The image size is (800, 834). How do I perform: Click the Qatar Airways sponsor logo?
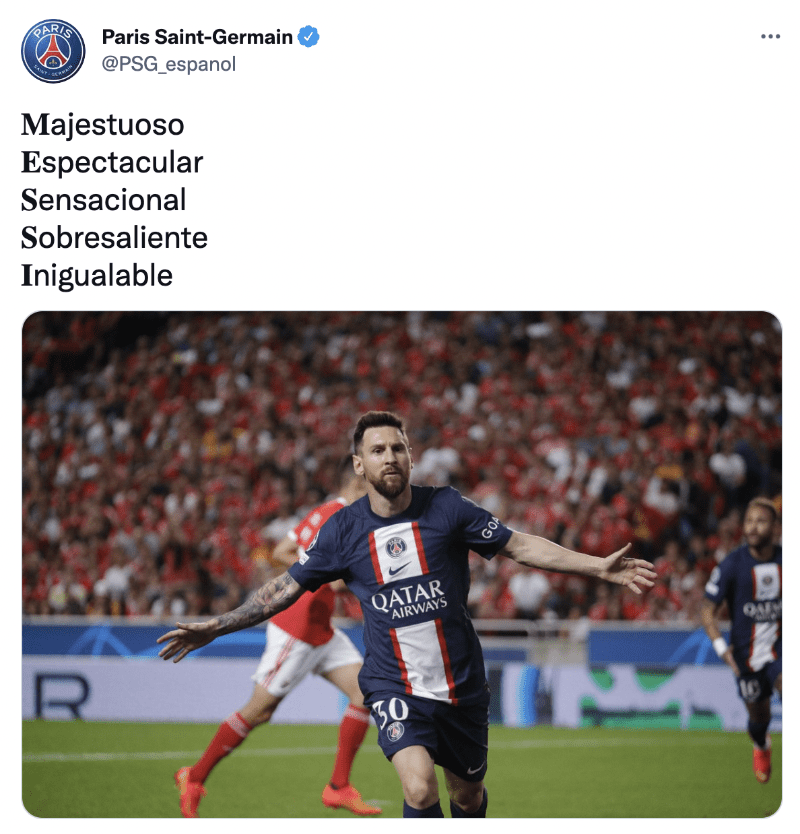pos(410,600)
